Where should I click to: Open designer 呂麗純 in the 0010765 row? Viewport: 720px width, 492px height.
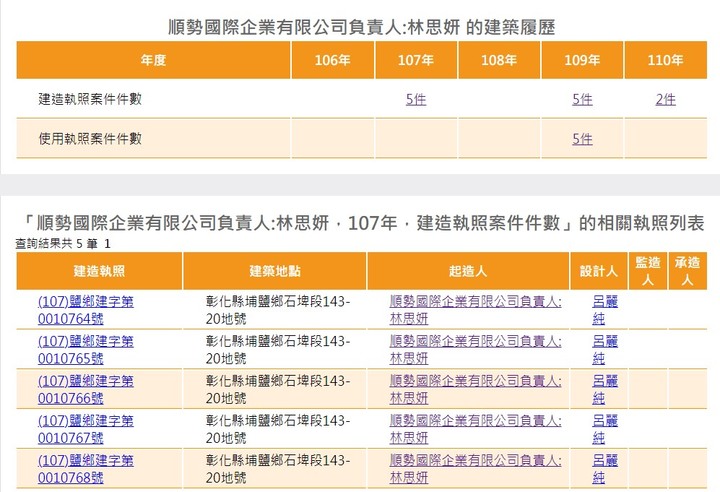605,350
